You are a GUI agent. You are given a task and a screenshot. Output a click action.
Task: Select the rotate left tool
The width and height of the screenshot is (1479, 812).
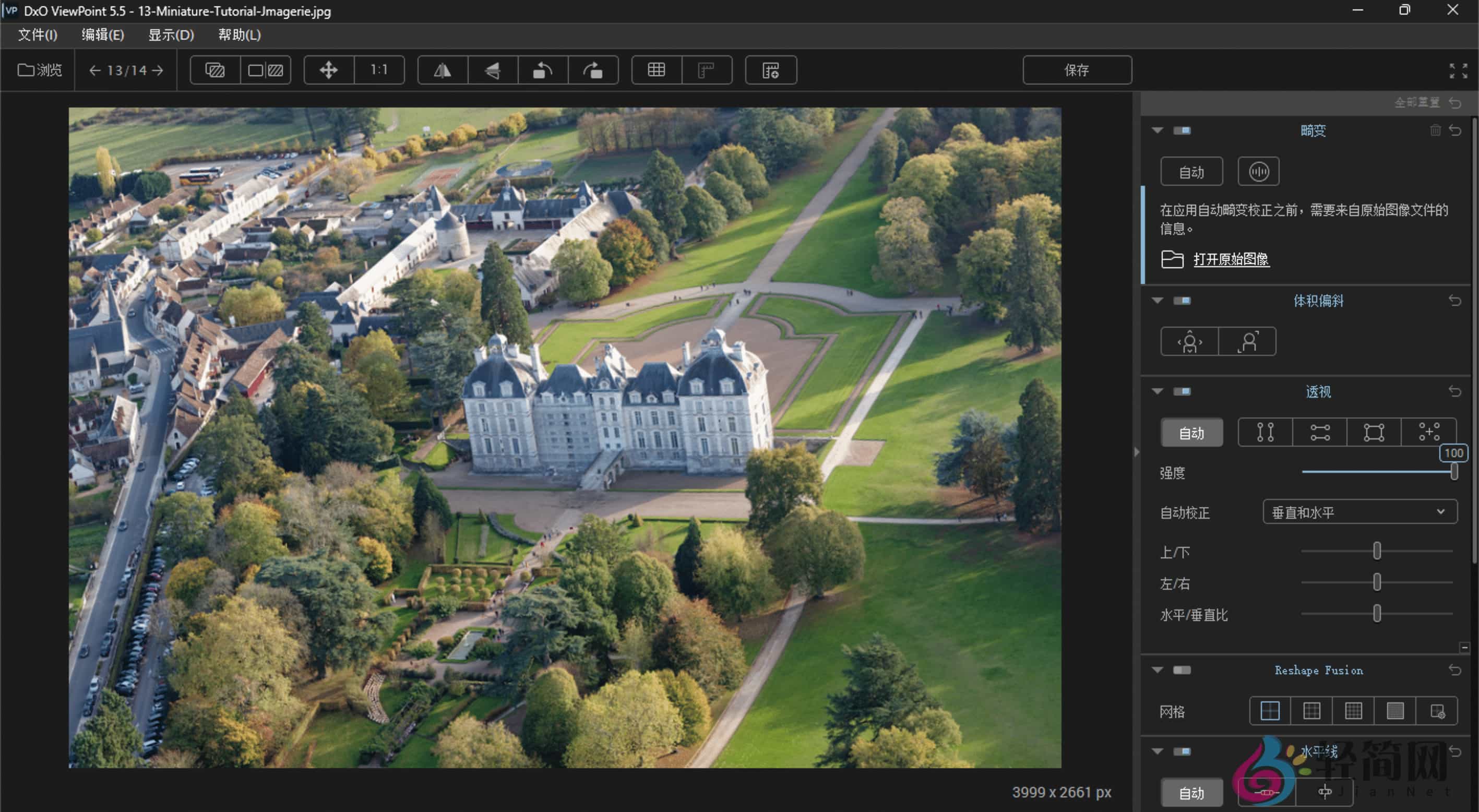pos(543,70)
